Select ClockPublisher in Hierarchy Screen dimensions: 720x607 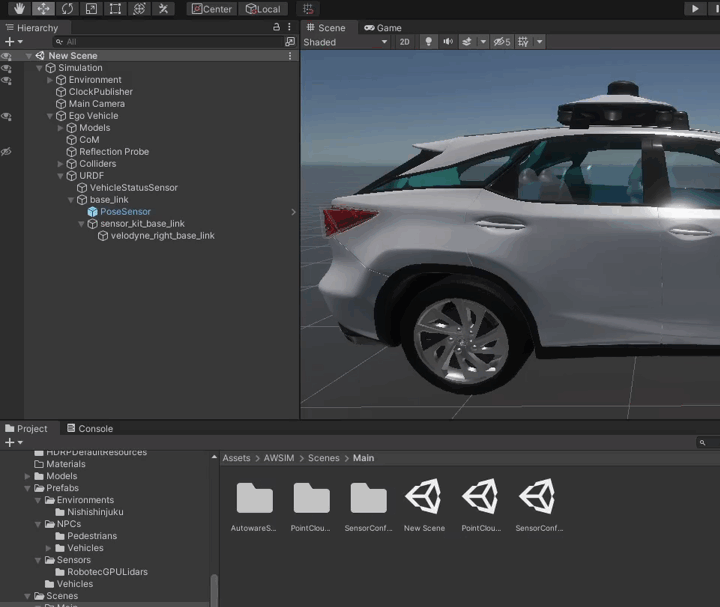(101, 92)
